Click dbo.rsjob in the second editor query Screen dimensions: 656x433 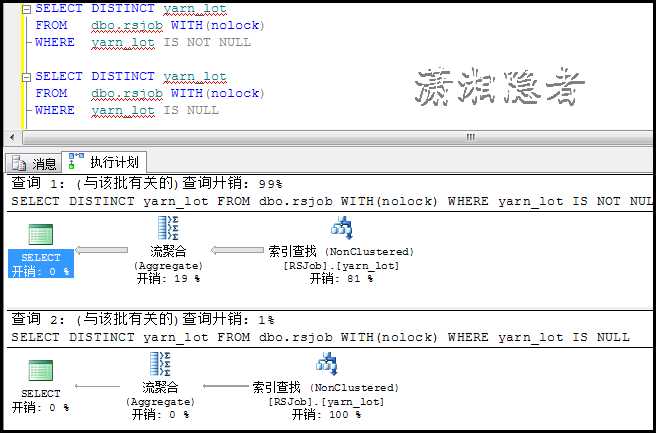127,94
